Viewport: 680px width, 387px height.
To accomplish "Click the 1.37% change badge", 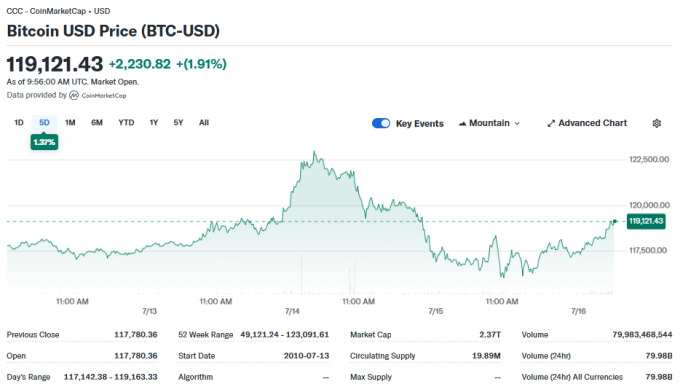I will pos(44,142).
